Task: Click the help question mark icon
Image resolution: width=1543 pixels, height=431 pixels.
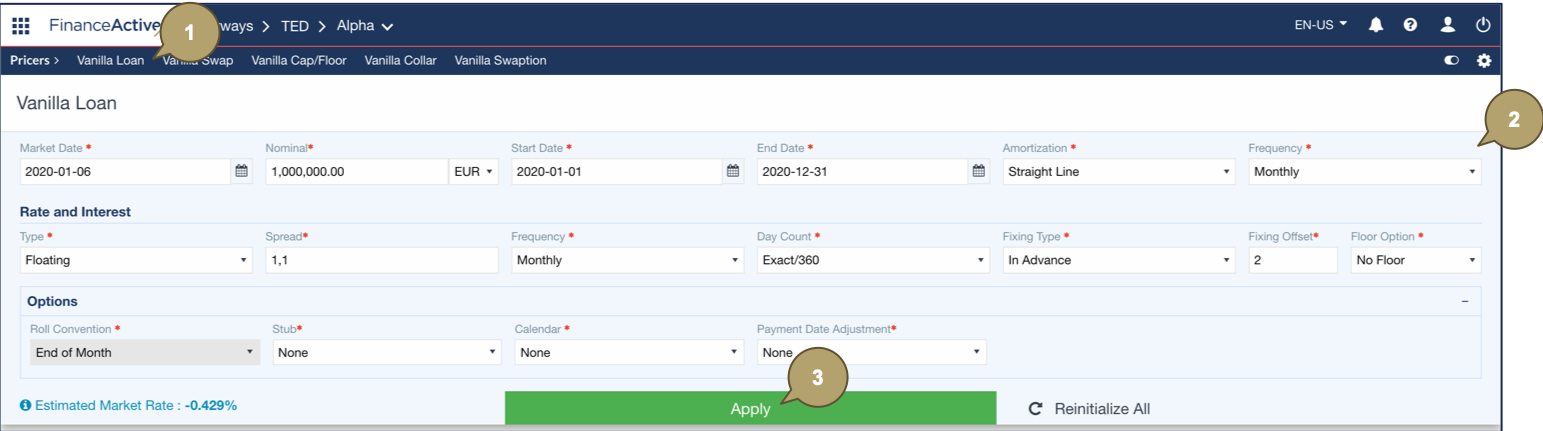Action: (x=1410, y=25)
